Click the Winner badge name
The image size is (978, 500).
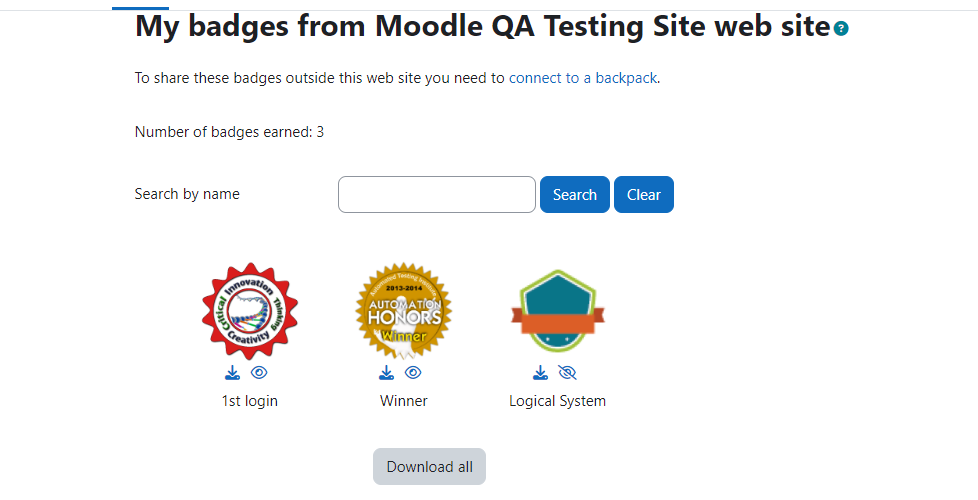[x=404, y=401]
